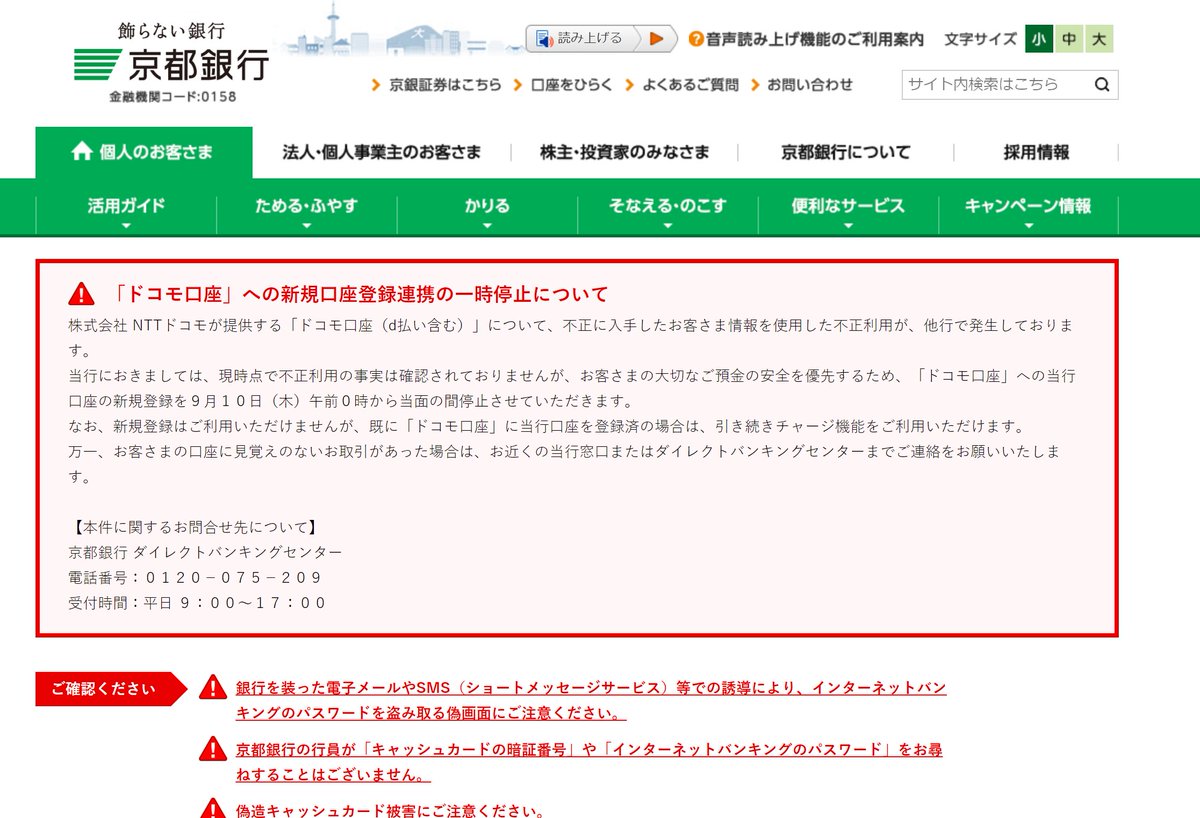The image size is (1200, 818).
Task: Click the home icon in 個人のお客さま tab
Action: tap(82, 151)
